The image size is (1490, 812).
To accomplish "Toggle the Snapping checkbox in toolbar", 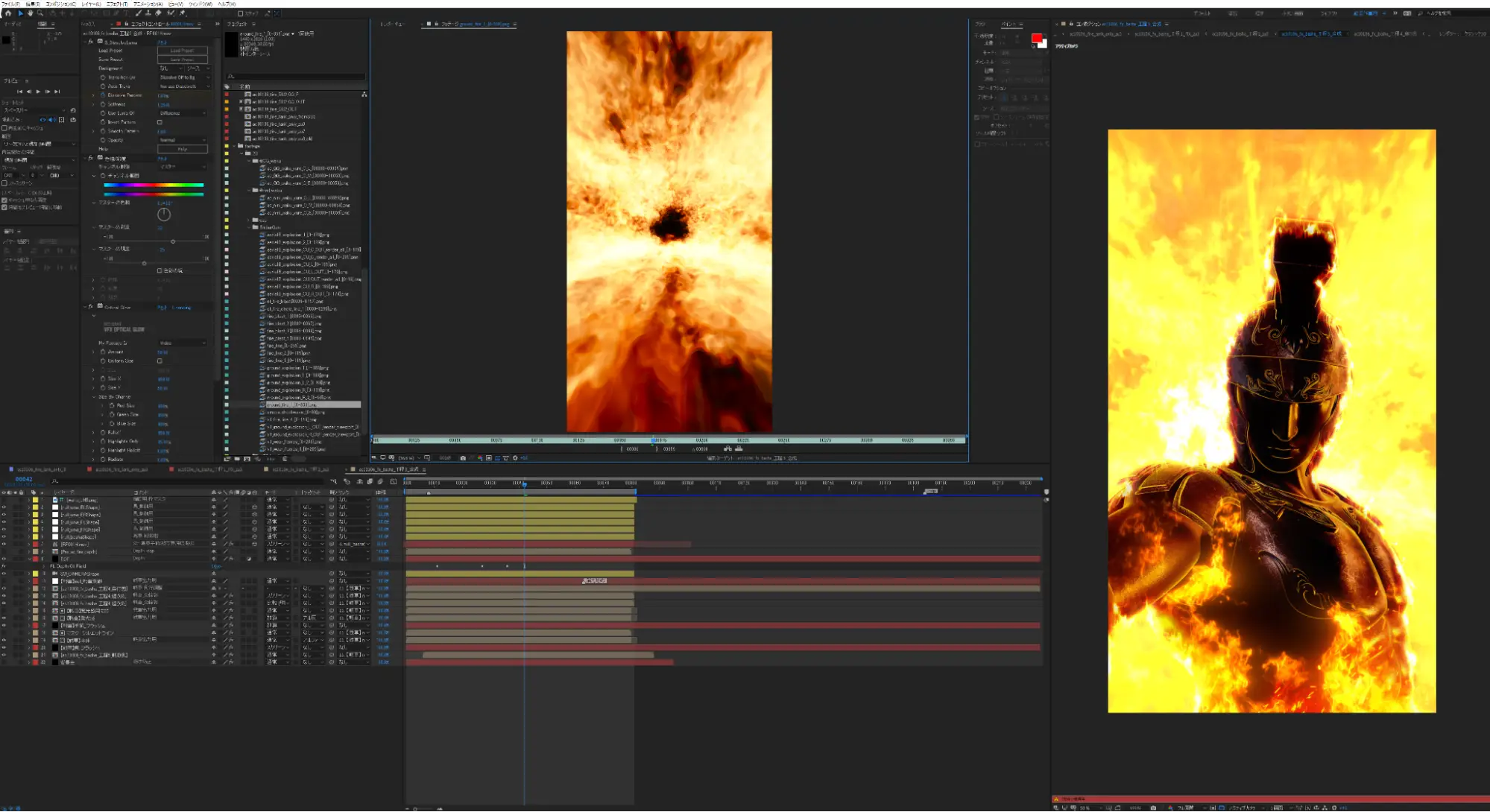I will pos(240,13).
